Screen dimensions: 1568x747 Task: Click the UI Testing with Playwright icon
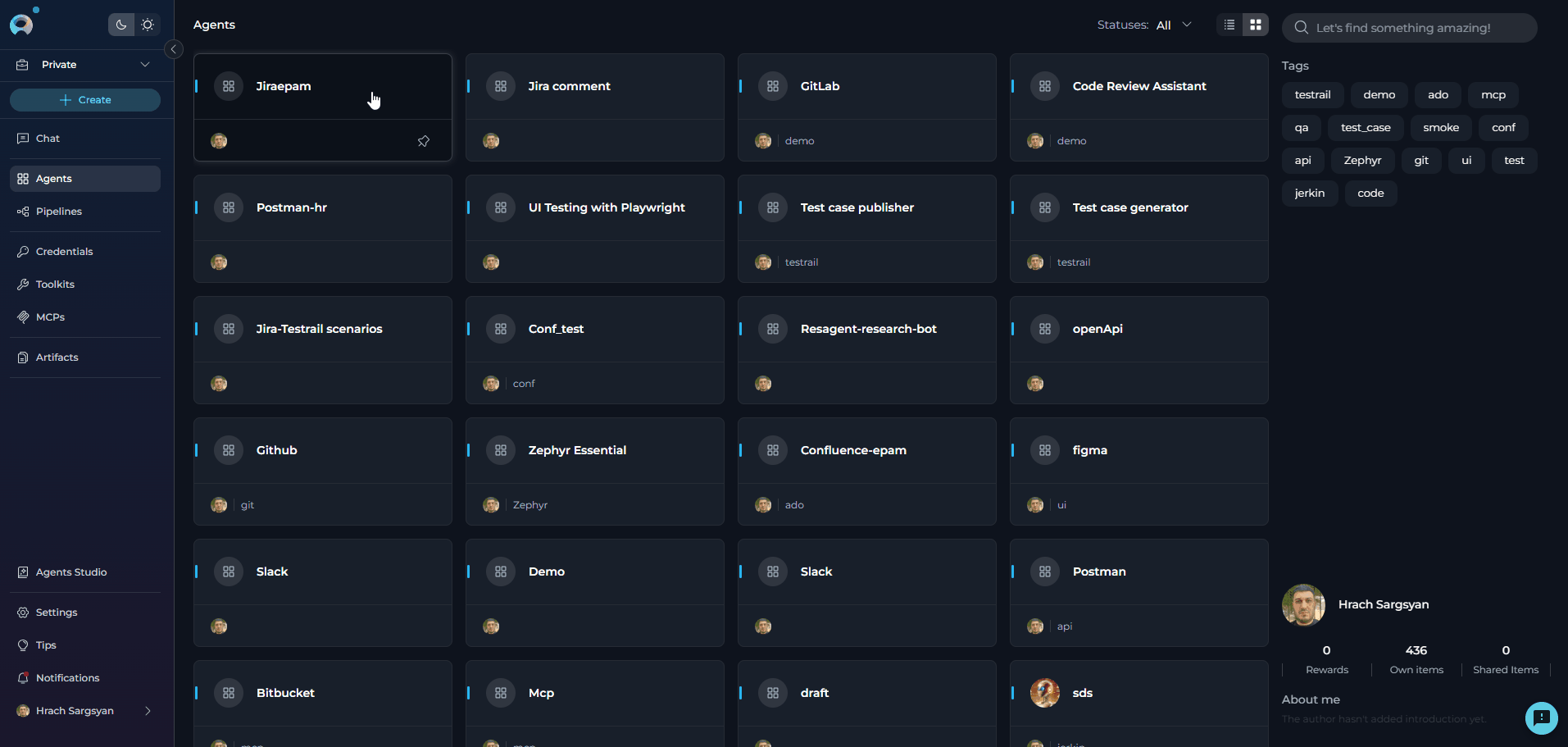tap(501, 207)
